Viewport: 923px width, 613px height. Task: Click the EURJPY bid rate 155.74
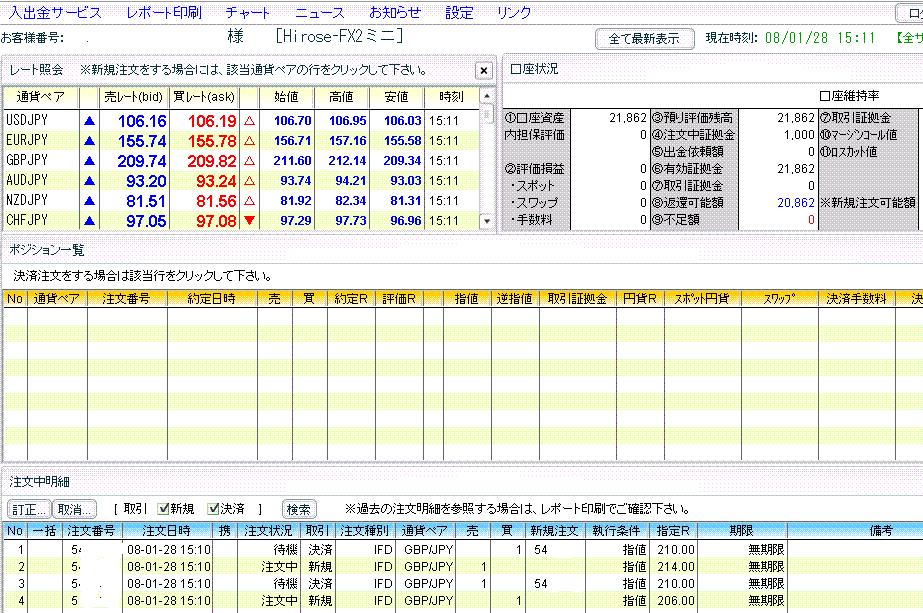pyautogui.click(x=142, y=141)
